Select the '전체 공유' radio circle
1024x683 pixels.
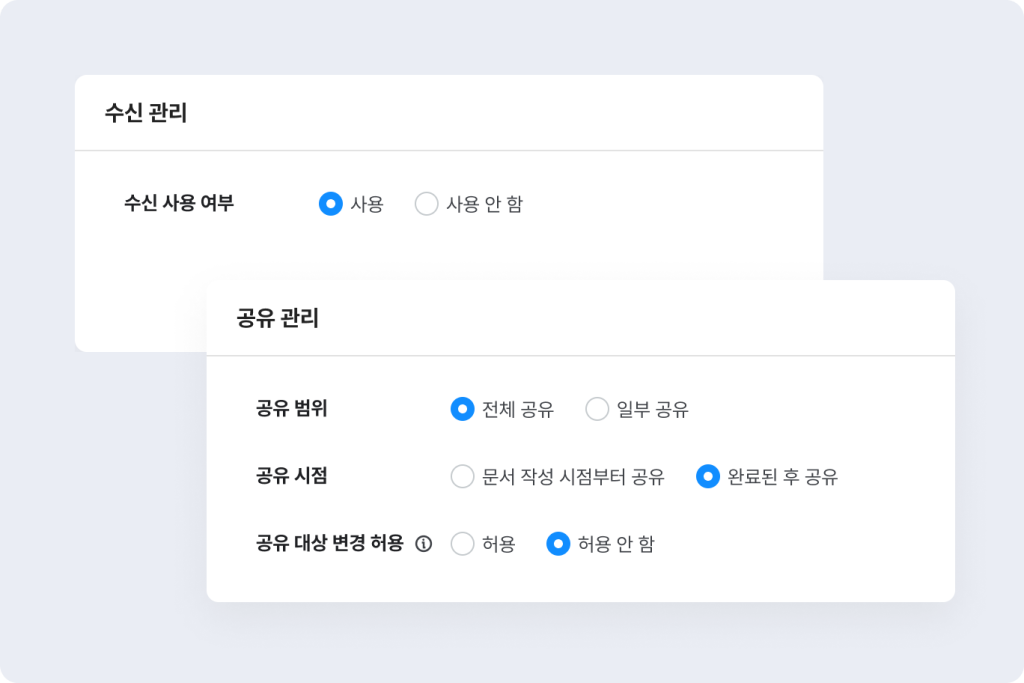coord(462,409)
